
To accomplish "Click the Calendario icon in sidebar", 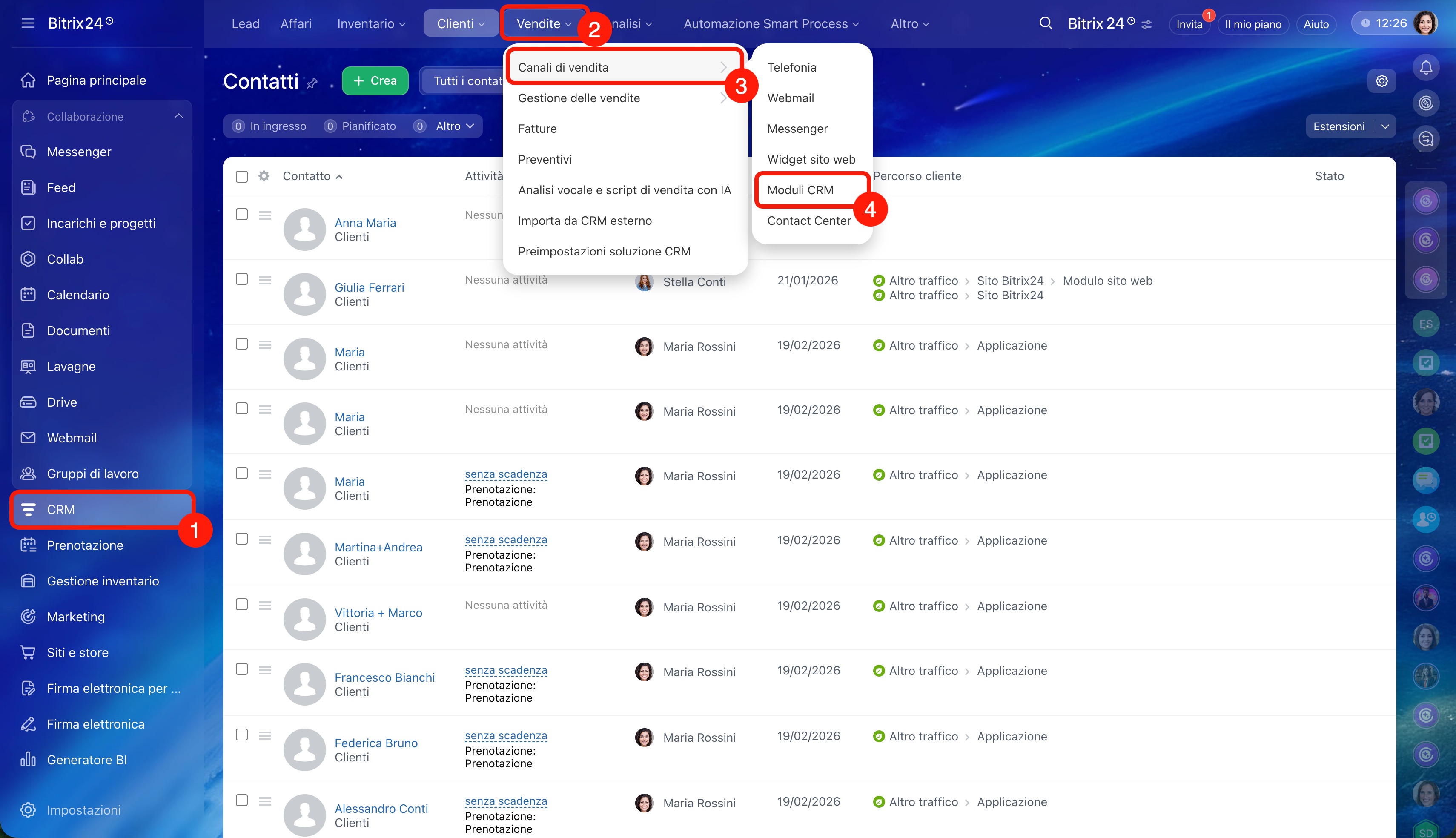I will click(28, 295).
